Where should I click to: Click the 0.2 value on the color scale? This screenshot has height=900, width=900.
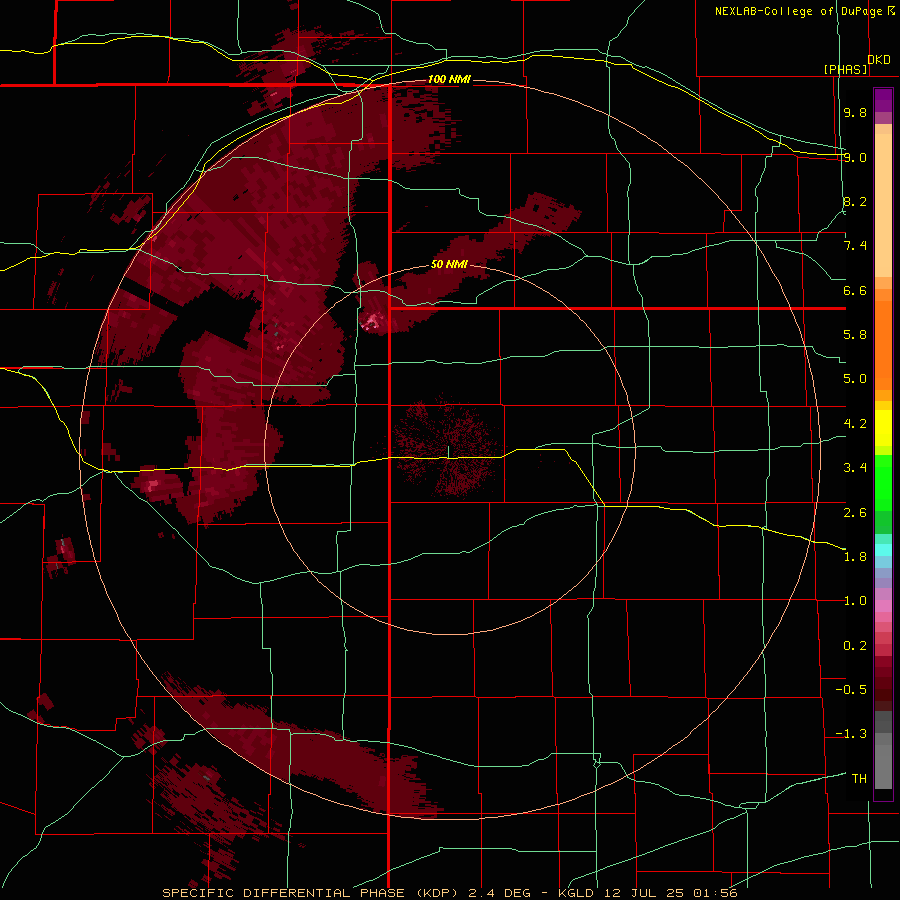coord(855,646)
